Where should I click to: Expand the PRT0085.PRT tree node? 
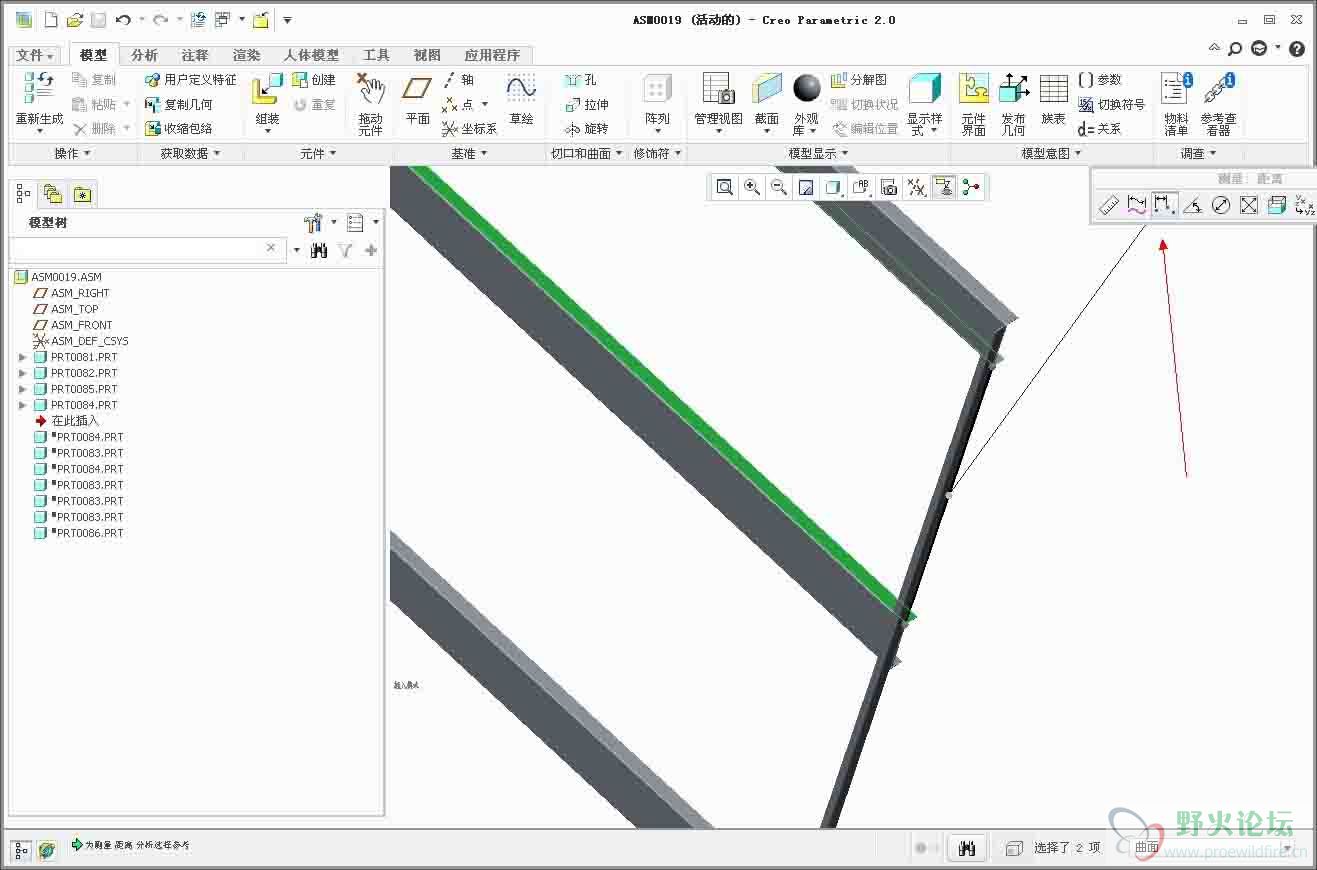(x=23, y=389)
